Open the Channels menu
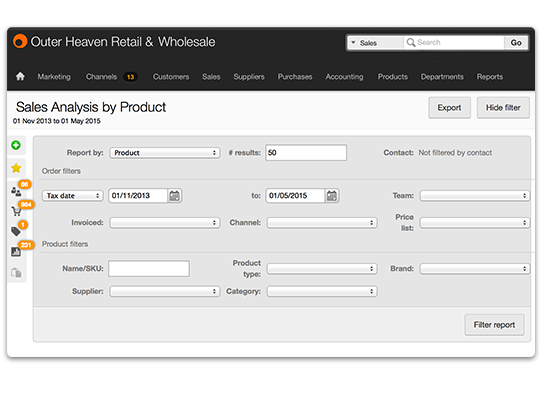543x393 pixels. point(101,77)
